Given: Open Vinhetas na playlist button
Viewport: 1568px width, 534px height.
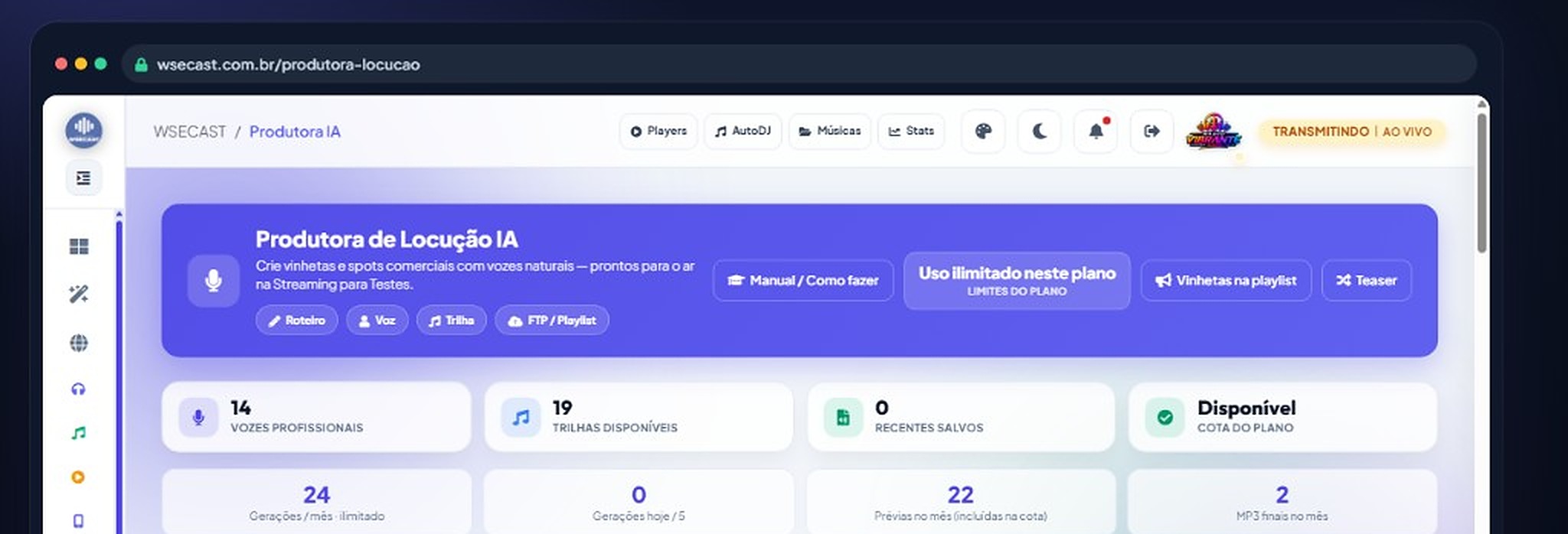Looking at the screenshot, I should pyautogui.click(x=1226, y=281).
